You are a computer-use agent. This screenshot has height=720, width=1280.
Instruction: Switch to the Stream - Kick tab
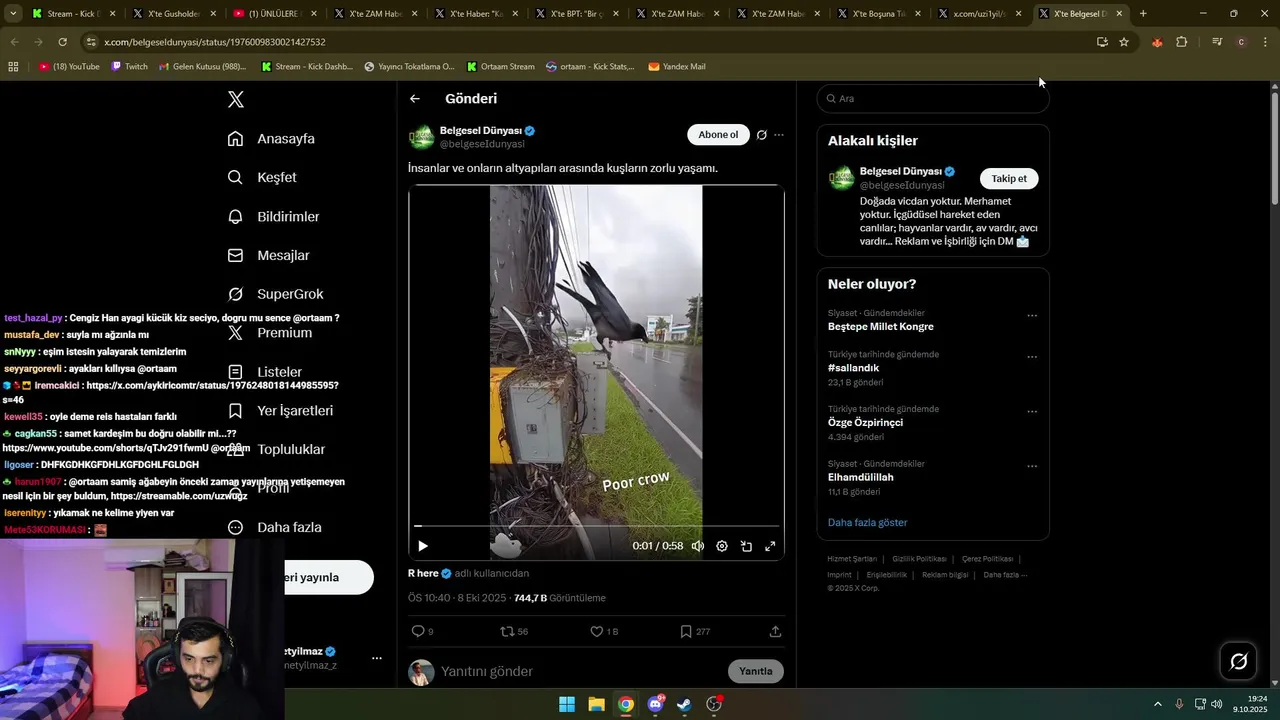click(74, 14)
